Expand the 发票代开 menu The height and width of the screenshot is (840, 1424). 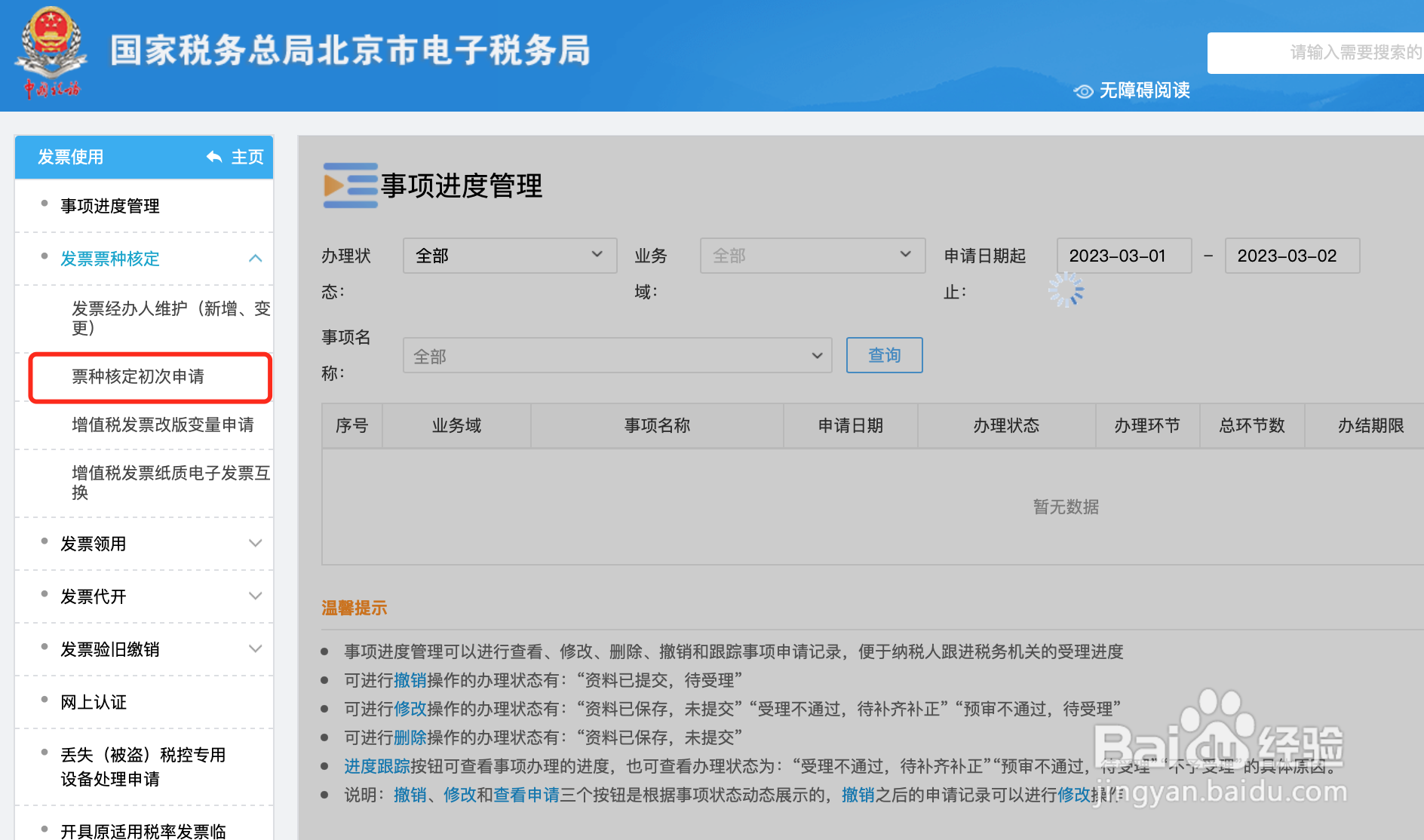(256, 596)
